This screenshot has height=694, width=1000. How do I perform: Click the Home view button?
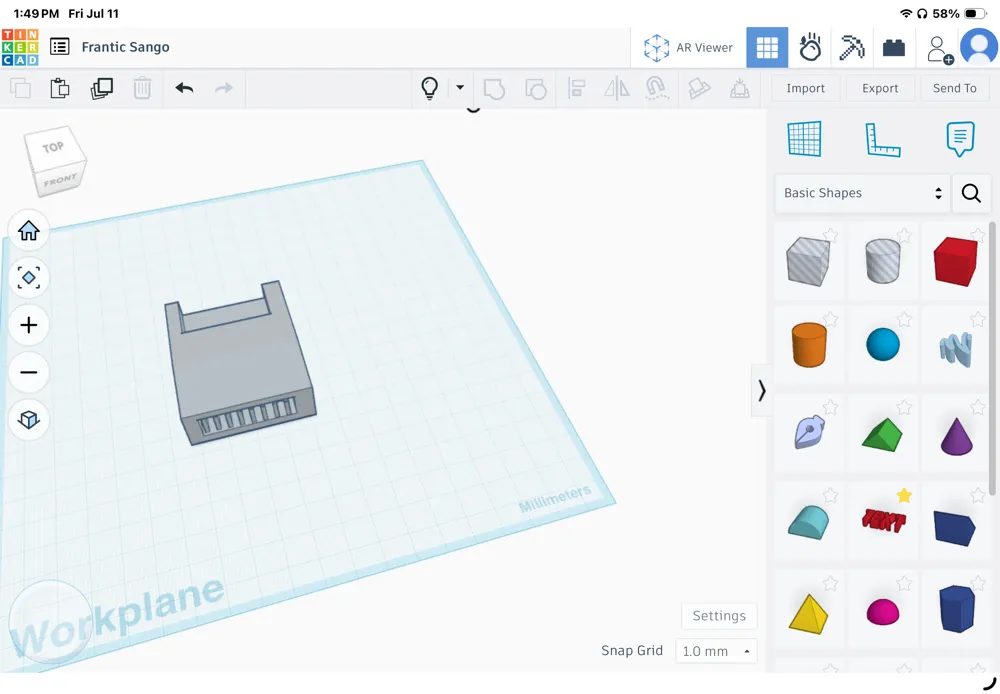point(29,230)
